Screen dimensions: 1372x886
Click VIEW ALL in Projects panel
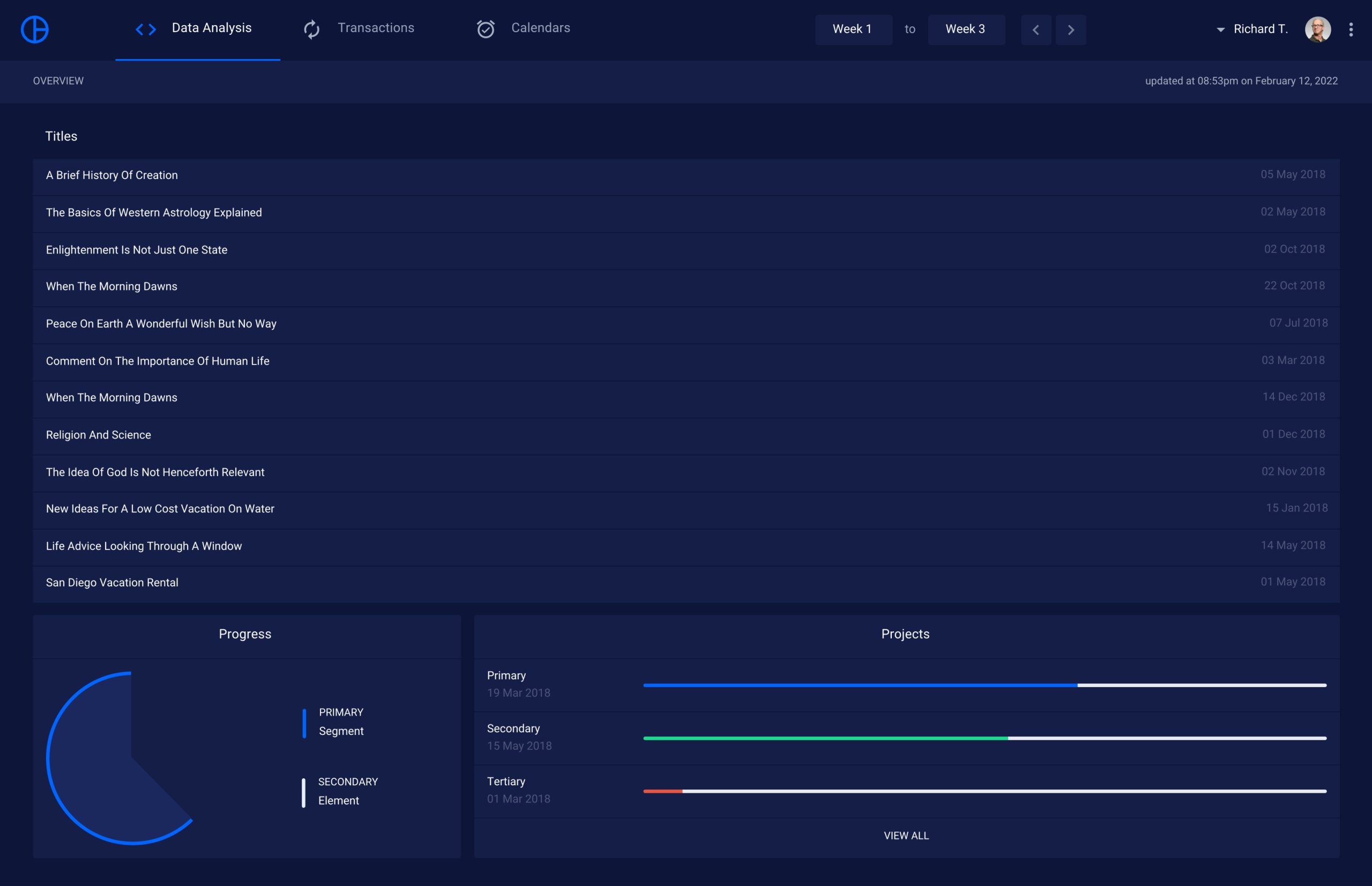coord(906,836)
